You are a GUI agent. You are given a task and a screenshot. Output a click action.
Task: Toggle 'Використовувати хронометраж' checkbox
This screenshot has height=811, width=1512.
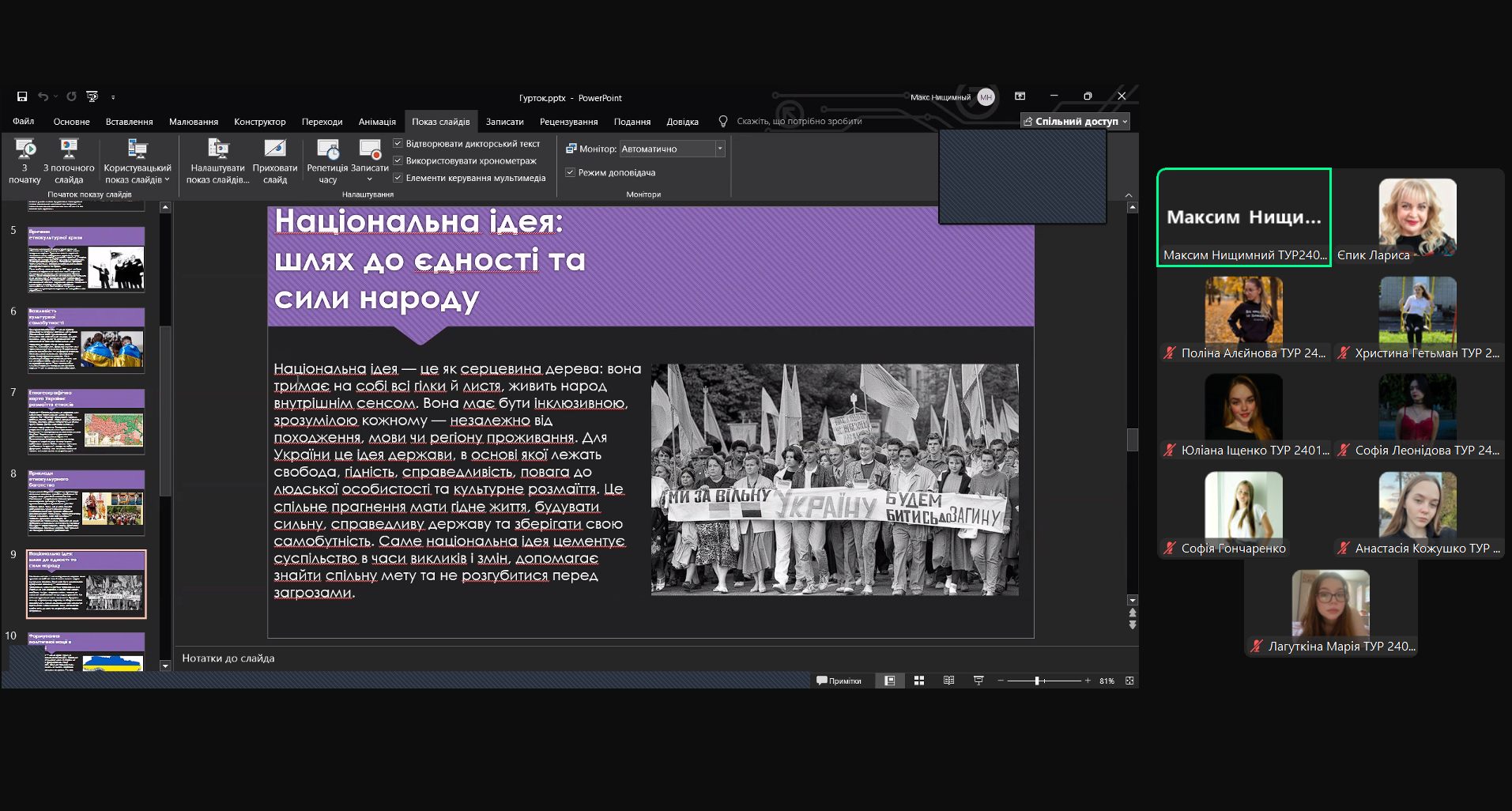(x=398, y=160)
